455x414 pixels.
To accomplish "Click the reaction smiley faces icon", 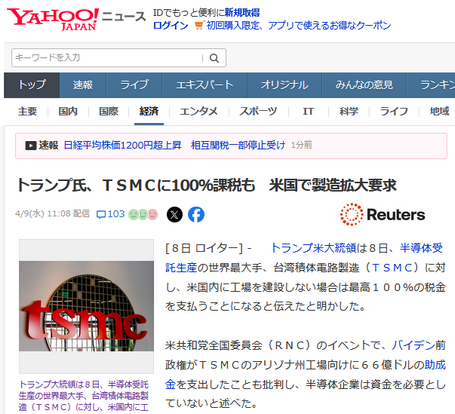I will click(143, 214).
